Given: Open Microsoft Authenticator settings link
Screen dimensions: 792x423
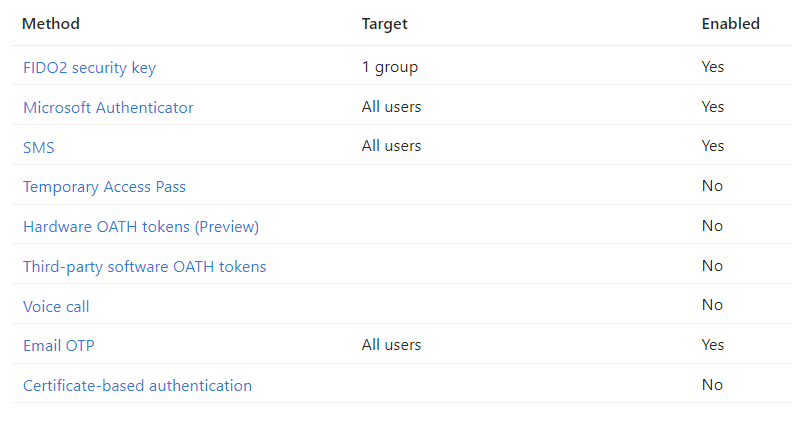Looking at the screenshot, I should (x=108, y=108).
